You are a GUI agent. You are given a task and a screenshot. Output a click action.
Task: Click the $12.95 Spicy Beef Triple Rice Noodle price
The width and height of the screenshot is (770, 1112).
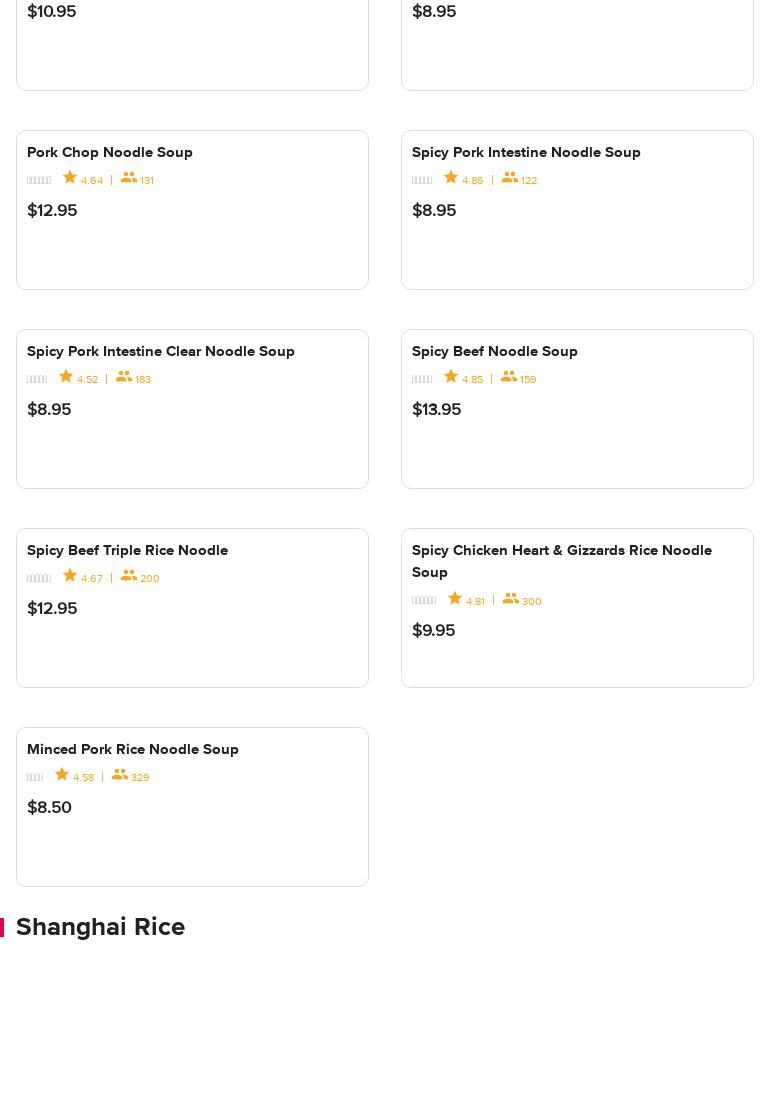pyautogui.click(x=52, y=609)
